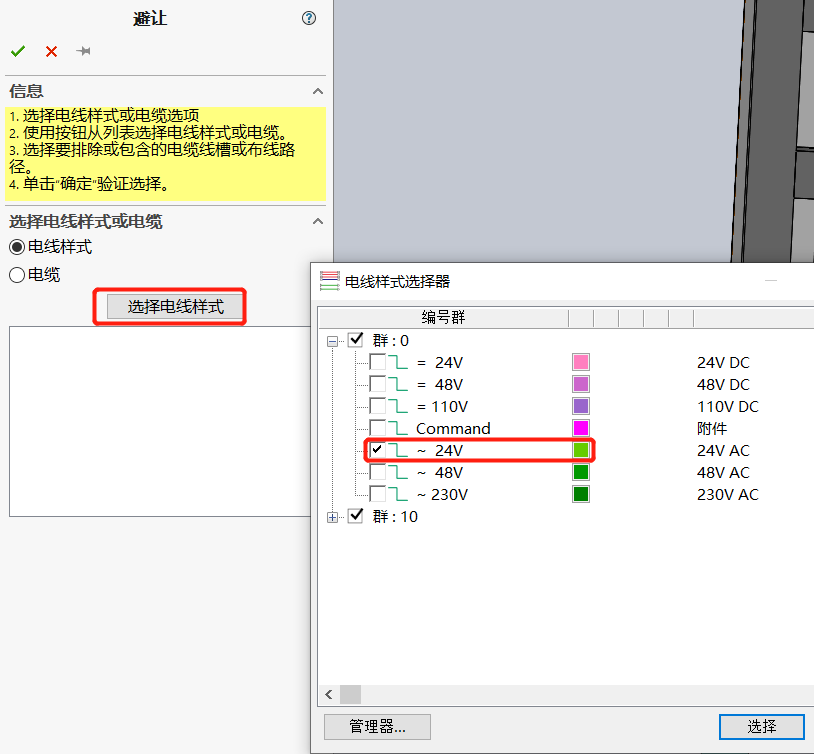Click the 选择 button

click(762, 726)
